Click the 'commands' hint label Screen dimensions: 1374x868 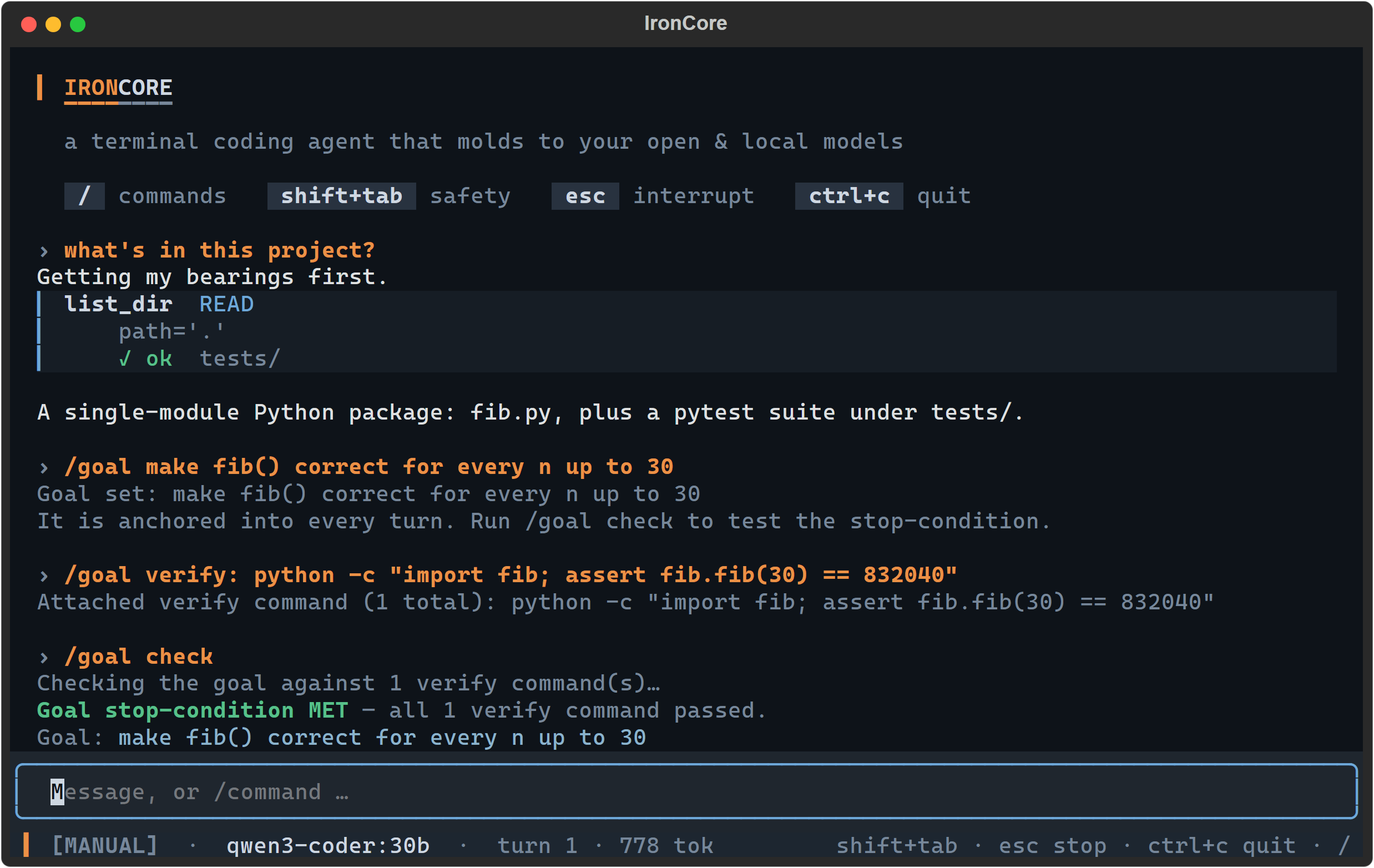173,196
